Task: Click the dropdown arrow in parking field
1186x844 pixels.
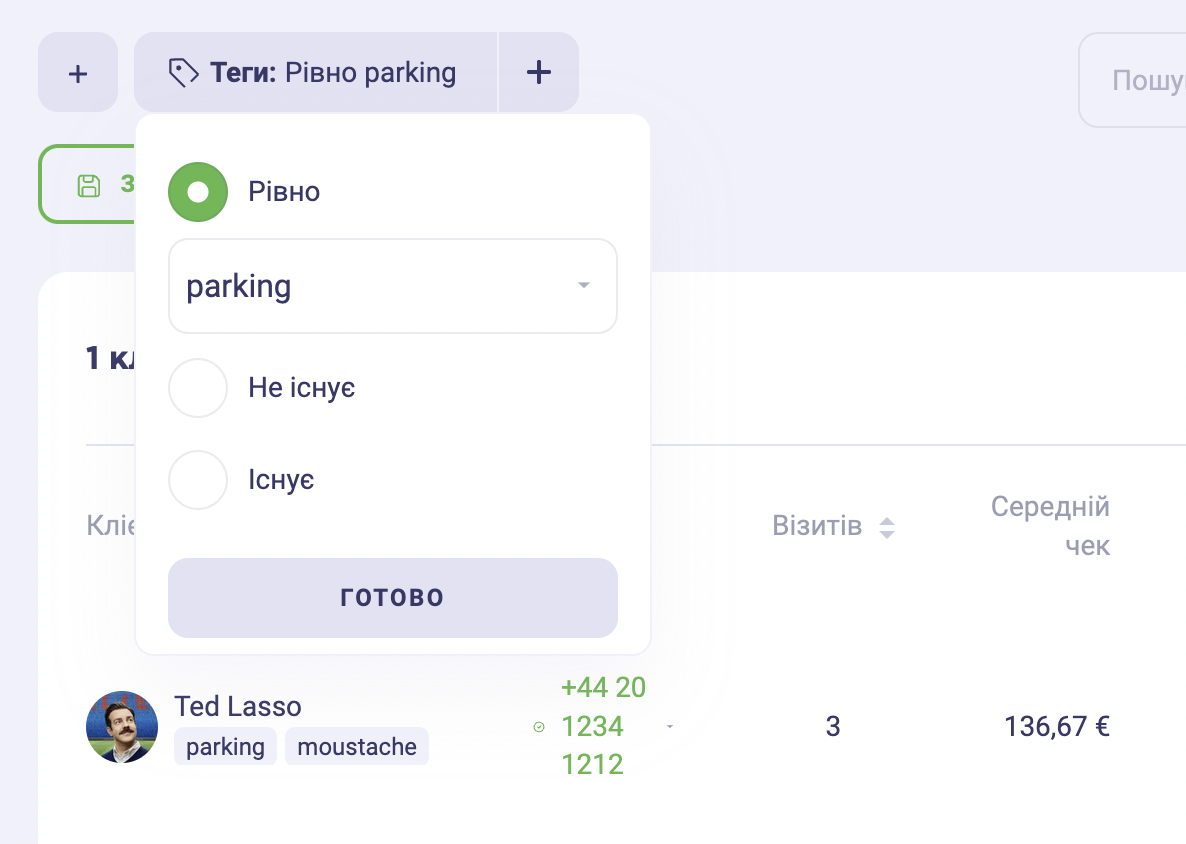Action: pyautogui.click(x=583, y=285)
